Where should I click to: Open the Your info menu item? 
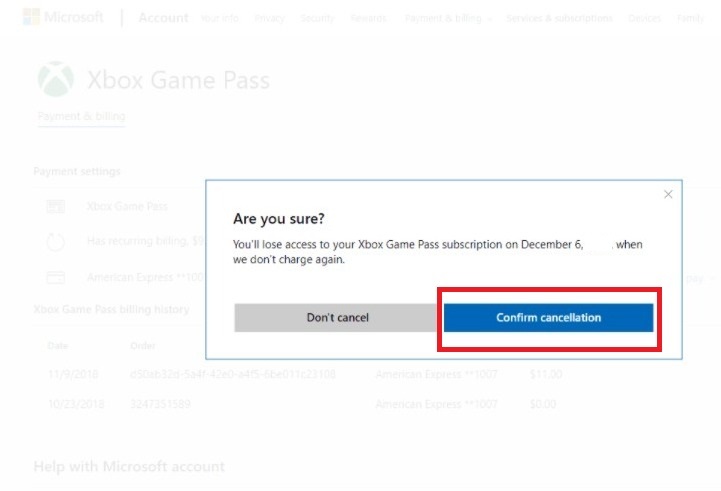click(219, 19)
